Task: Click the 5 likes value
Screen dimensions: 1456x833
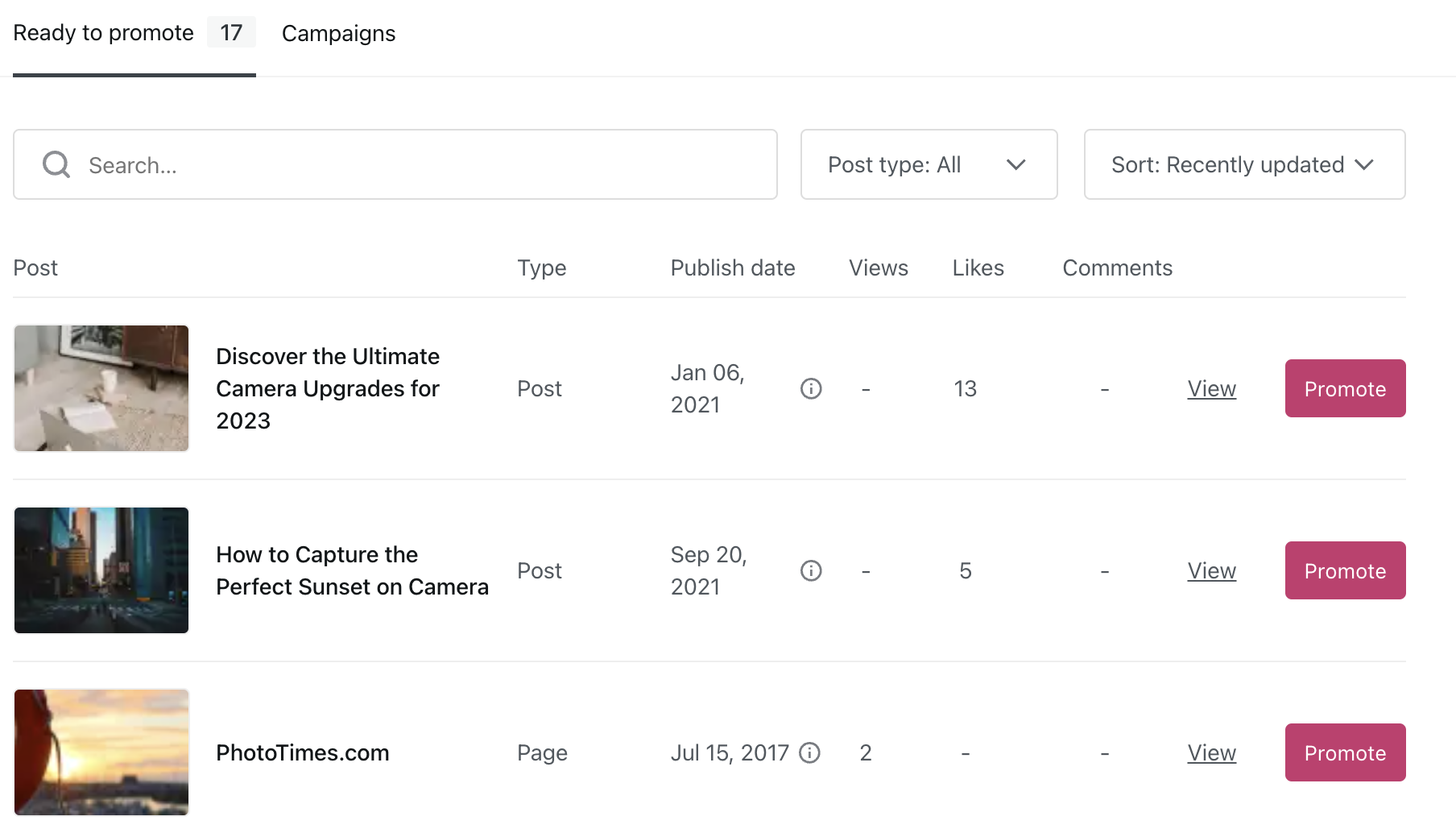Action: click(x=965, y=570)
